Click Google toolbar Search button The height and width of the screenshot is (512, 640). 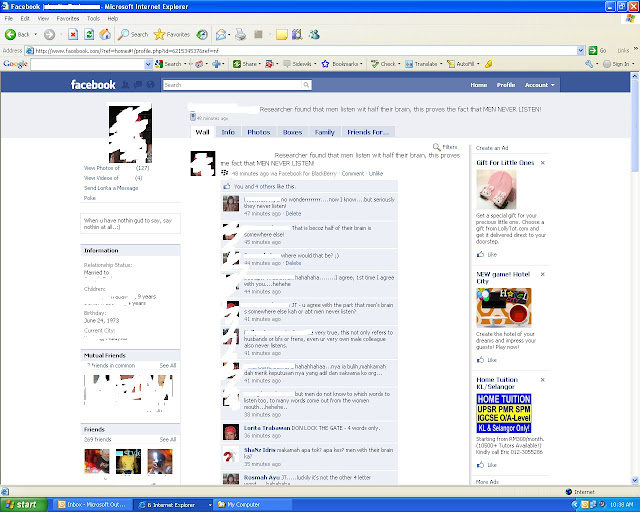click(169, 64)
